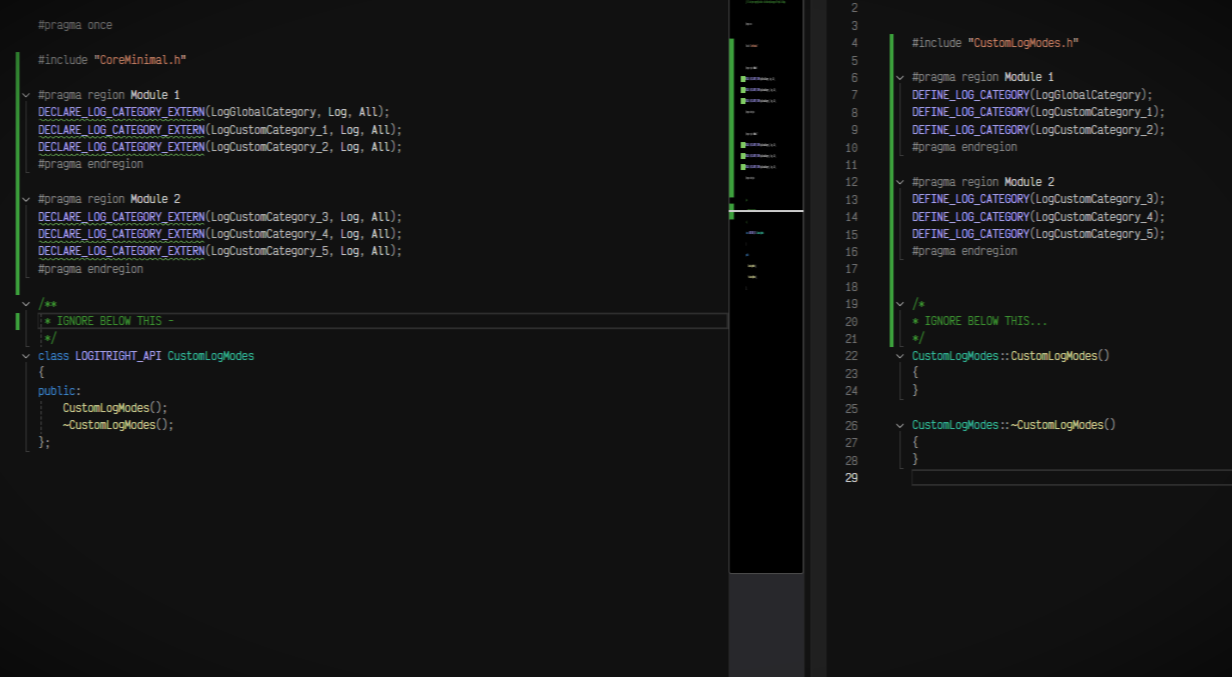
Task: Collapse the CustomLogModes destructor body
Action: 898,424
